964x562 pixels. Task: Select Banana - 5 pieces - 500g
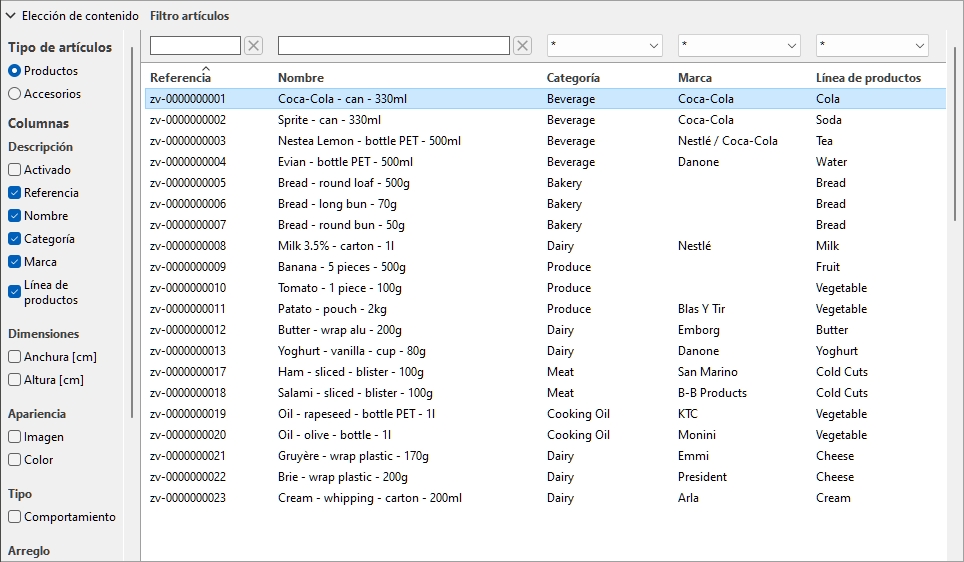pyautogui.click(x=545, y=267)
